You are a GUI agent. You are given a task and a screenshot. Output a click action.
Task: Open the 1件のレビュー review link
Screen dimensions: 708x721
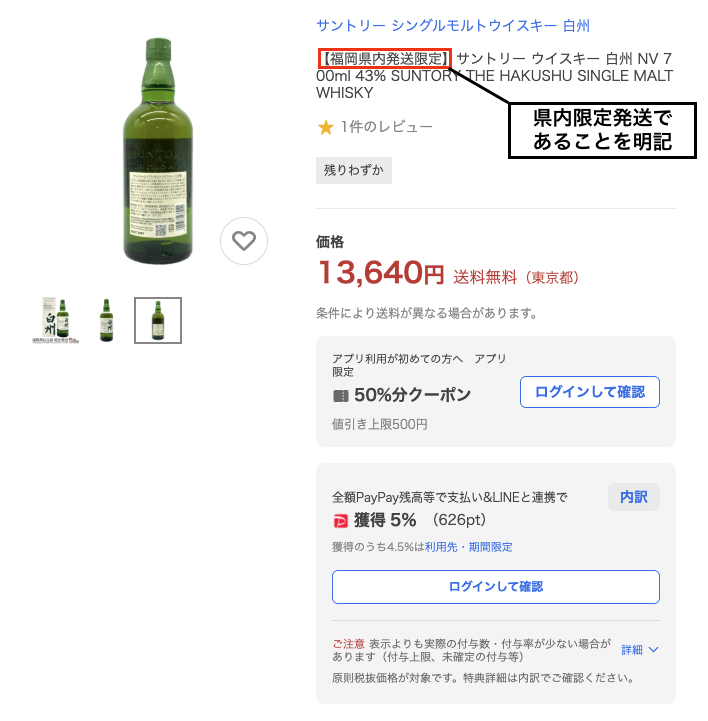[x=386, y=127]
